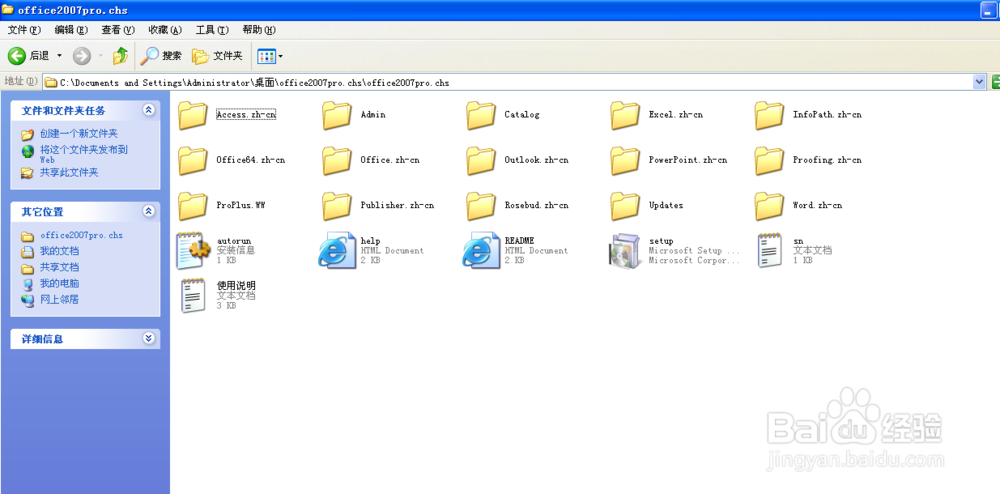Open the Catalog folder
The image size is (1000, 494).
pyautogui.click(x=503, y=115)
